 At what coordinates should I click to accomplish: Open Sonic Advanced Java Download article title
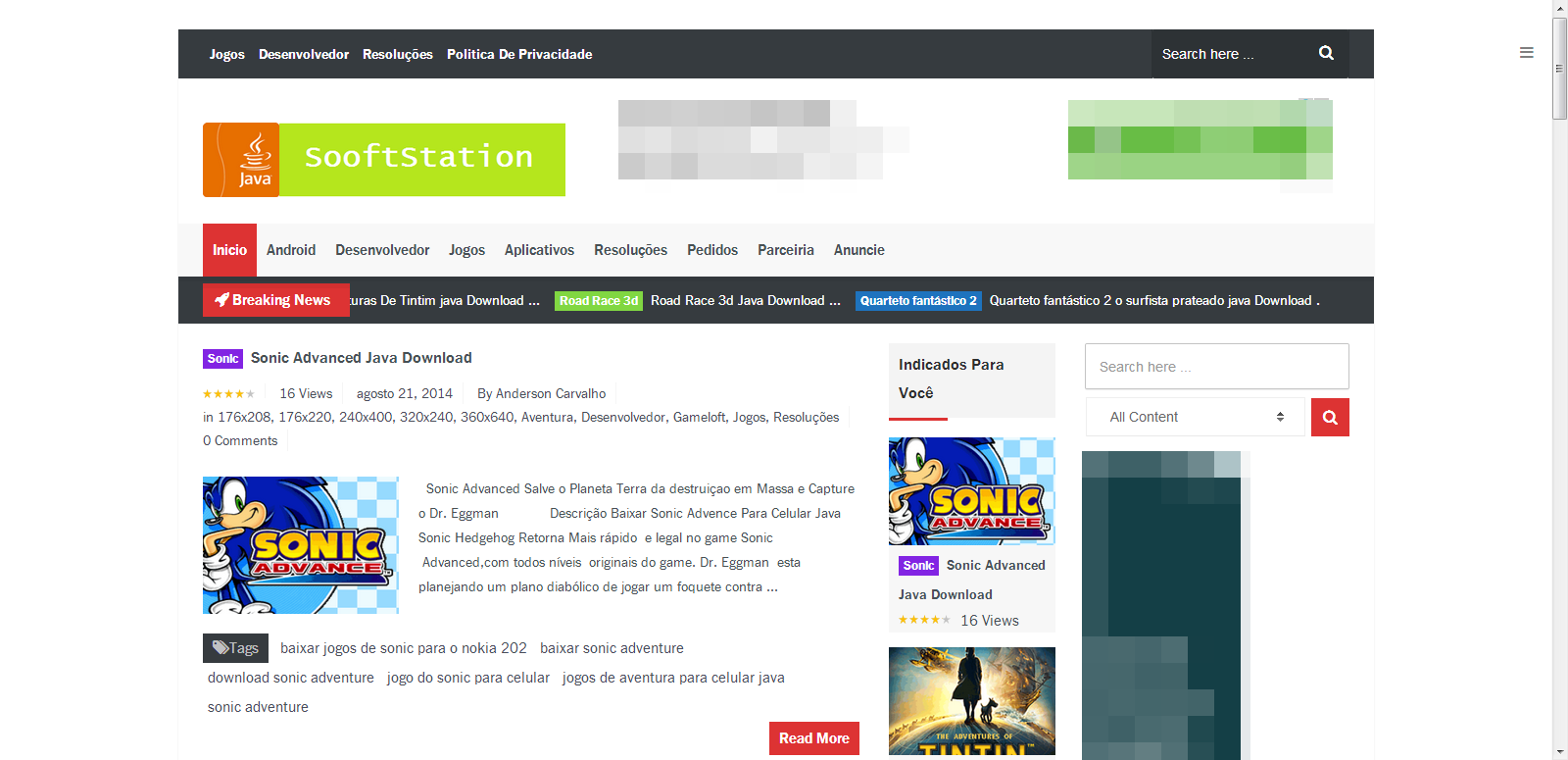[362, 358]
